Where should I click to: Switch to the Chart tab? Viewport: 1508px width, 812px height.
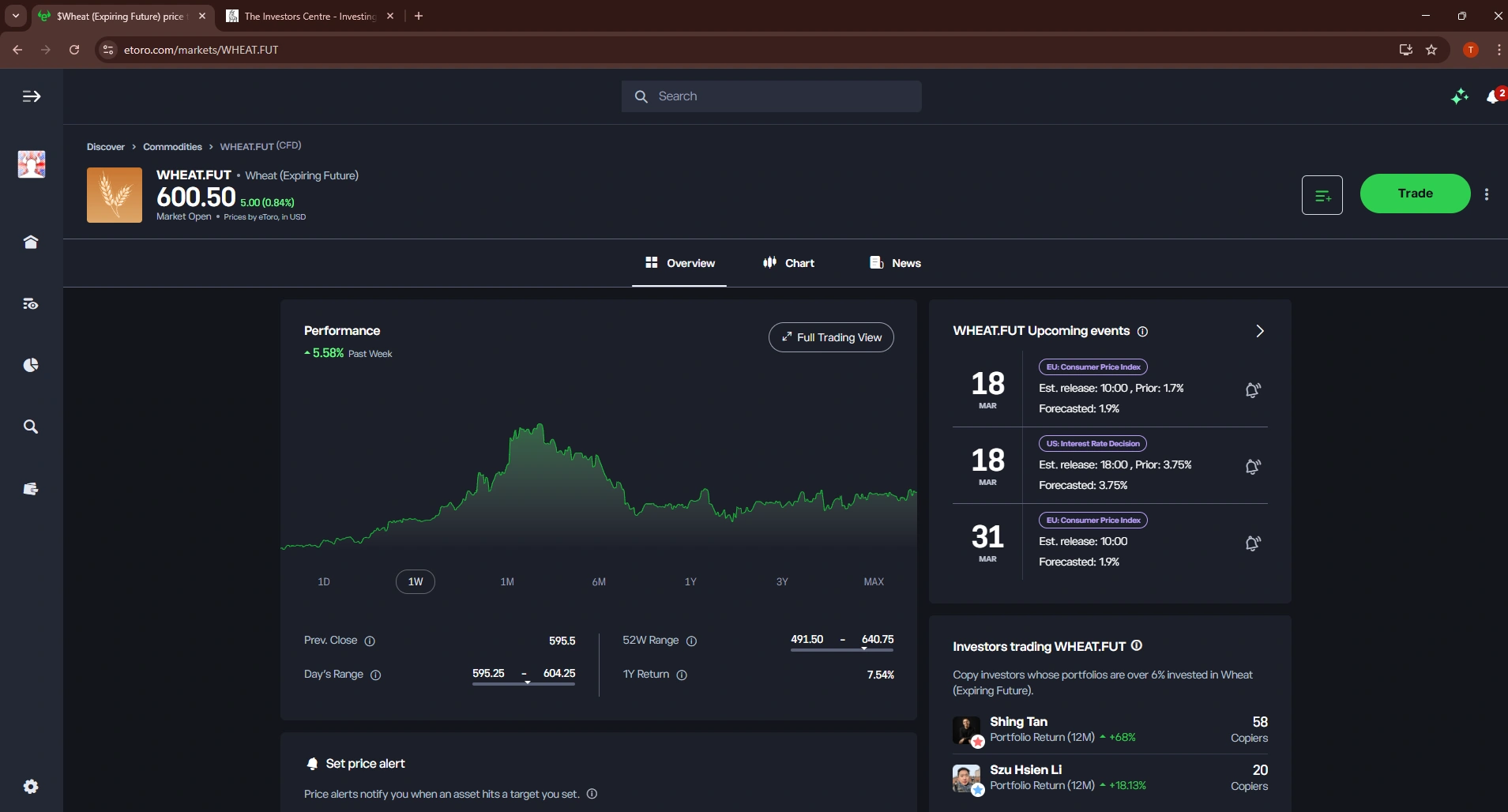click(788, 263)
